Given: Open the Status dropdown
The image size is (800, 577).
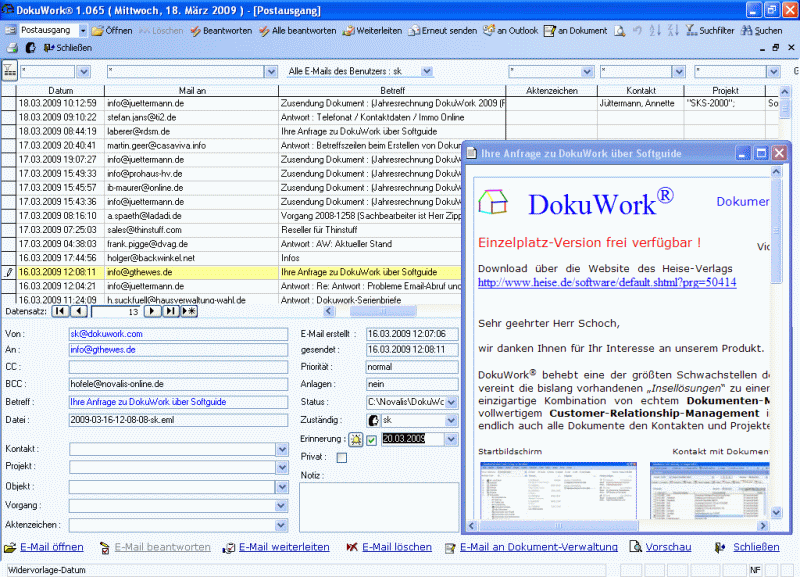Looking at the screenshot, I should coord(451,402).
